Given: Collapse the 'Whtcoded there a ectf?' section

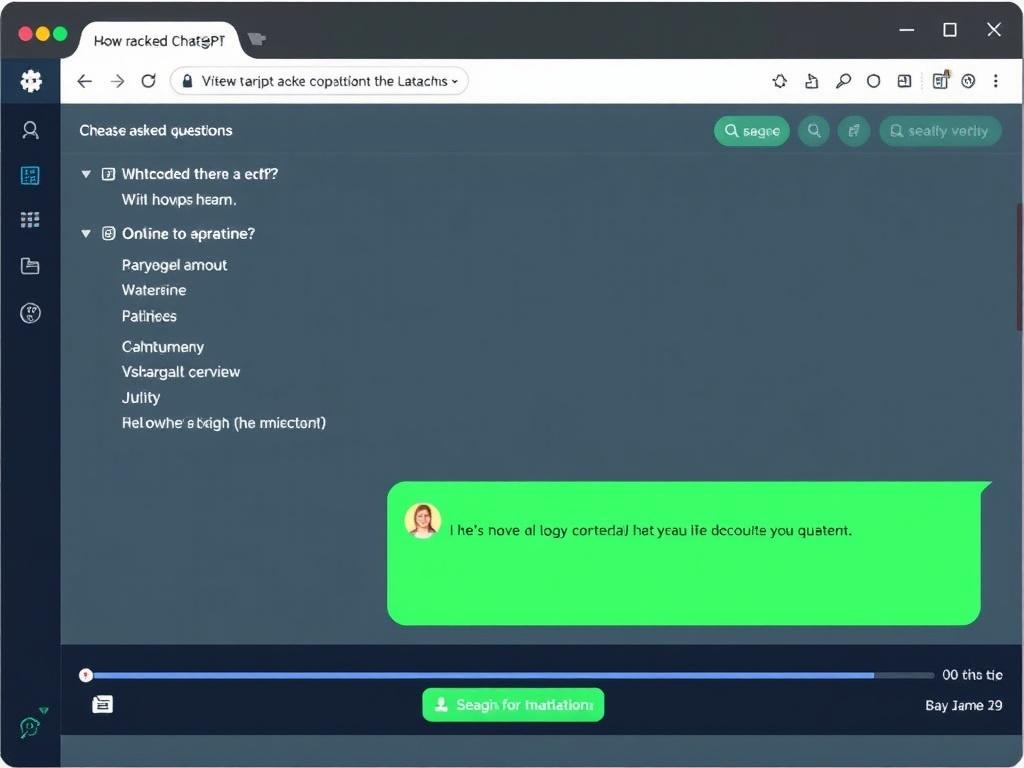Looking at the screenshot, I should click(x=86, y=173).
